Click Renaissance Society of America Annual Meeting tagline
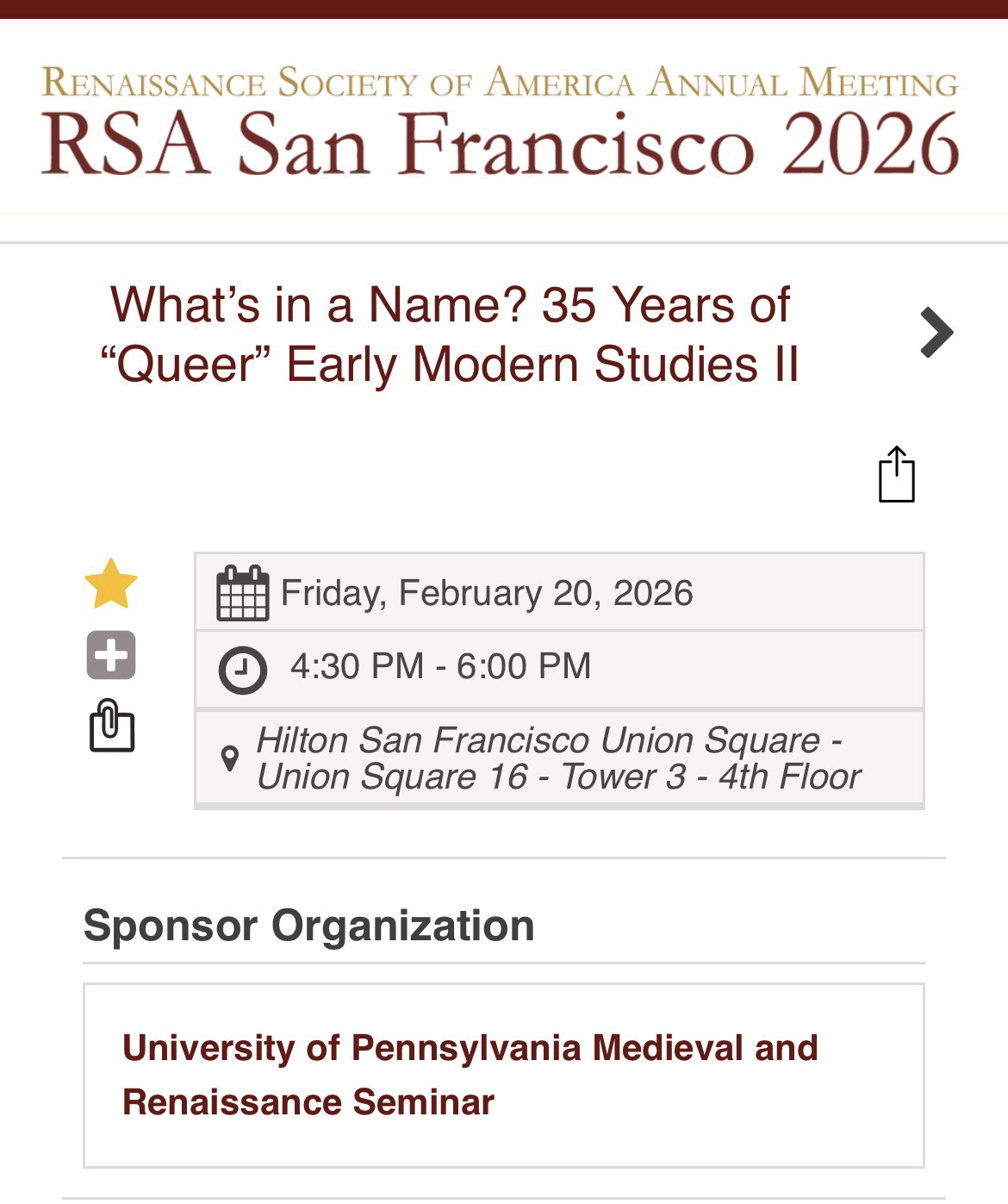Image resolution: width=1008 pixels, height=1204 pixels. click(x=500, y=83)
